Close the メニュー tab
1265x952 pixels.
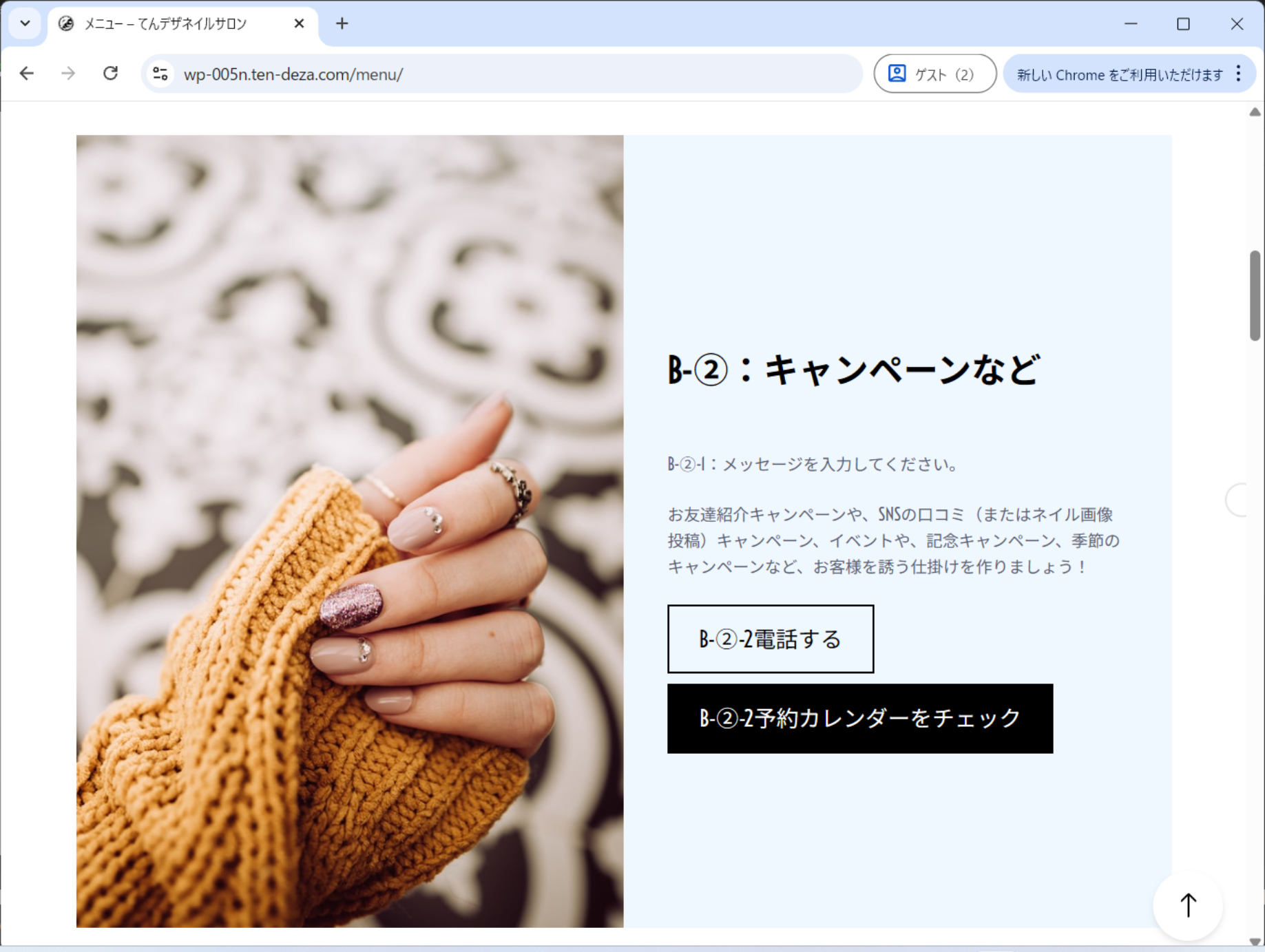[x=299, y=24]
